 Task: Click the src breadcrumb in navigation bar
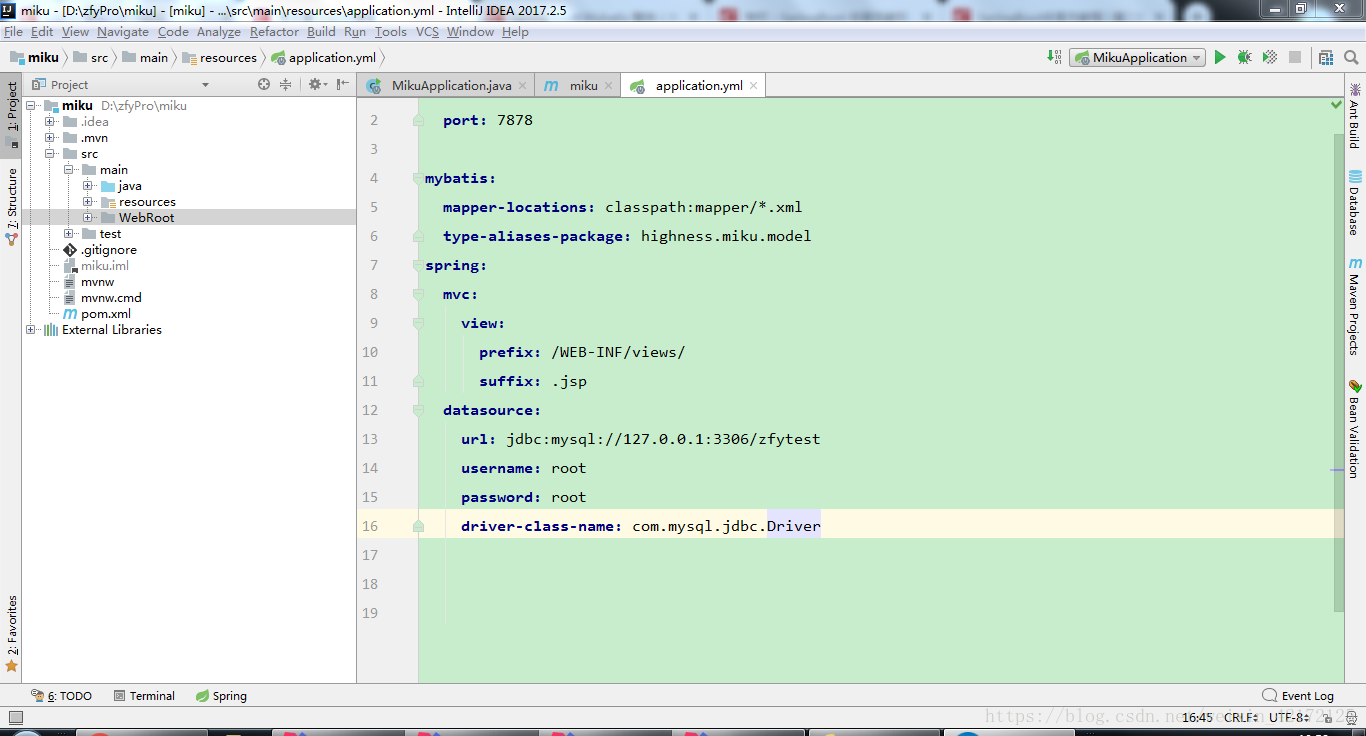pyautogui.click(x=91, y=58)
